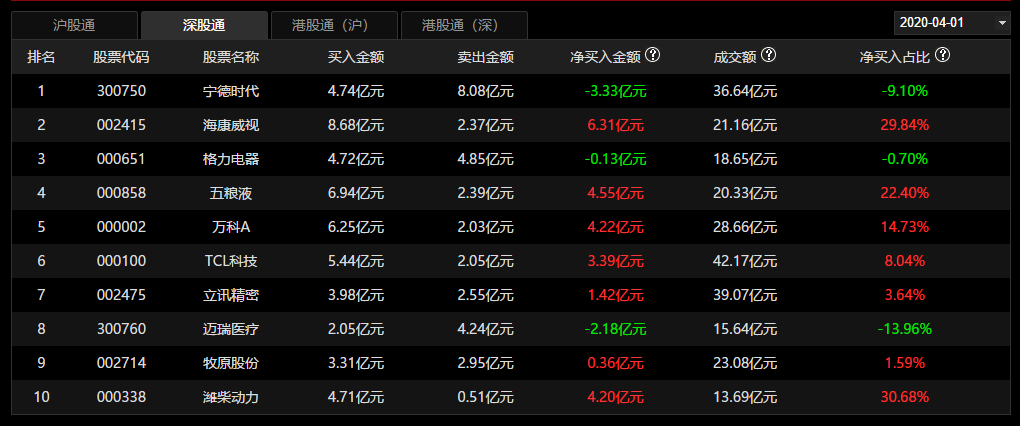Select stock code 000858
The image size is (1020, 426).
pyautogui.click(x=121, y=193)
